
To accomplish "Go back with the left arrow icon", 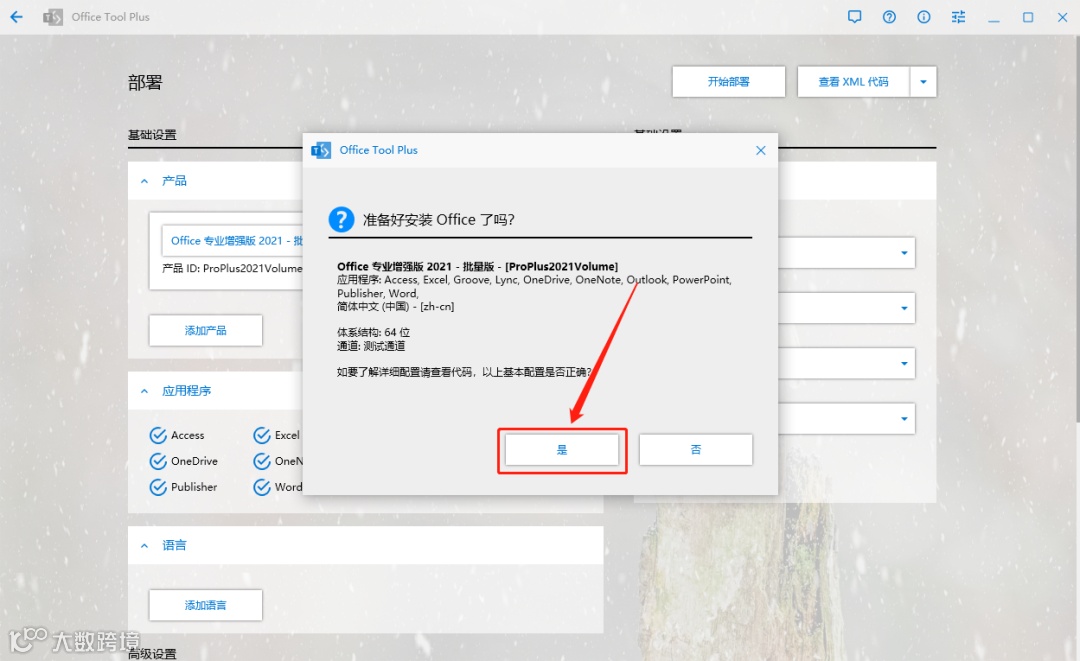I will click(17, 17).
